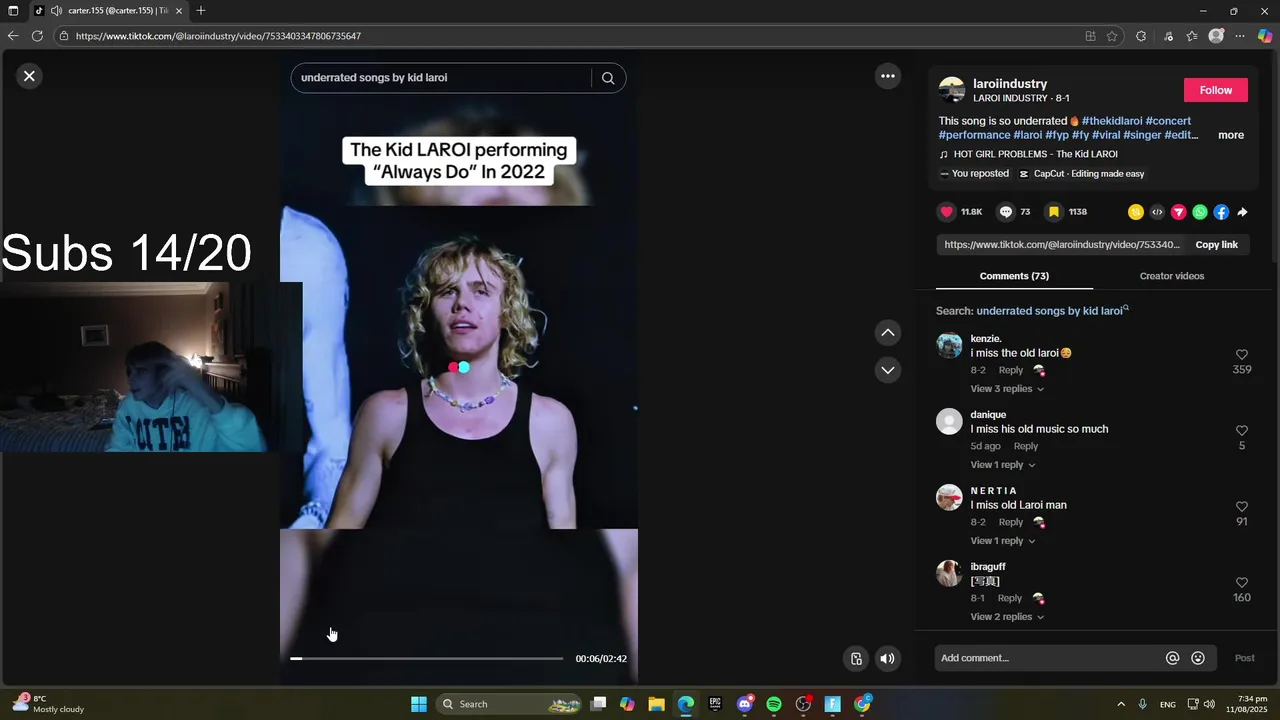This screenshot has height=720, width=1280.
Task: Close the TikTok video viewer
Action: coord(29,75)
